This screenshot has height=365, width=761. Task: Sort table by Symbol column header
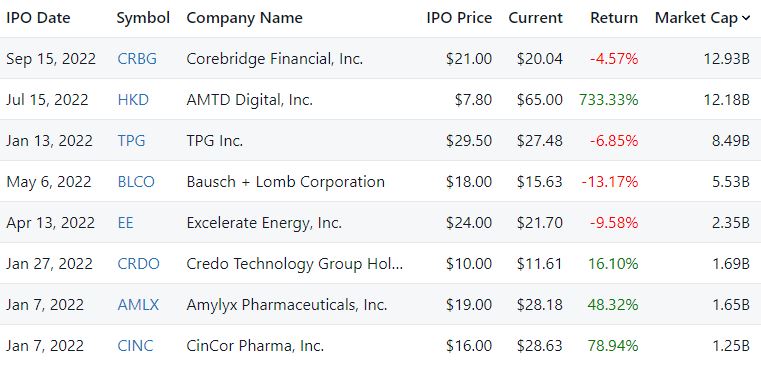[143, 18]
